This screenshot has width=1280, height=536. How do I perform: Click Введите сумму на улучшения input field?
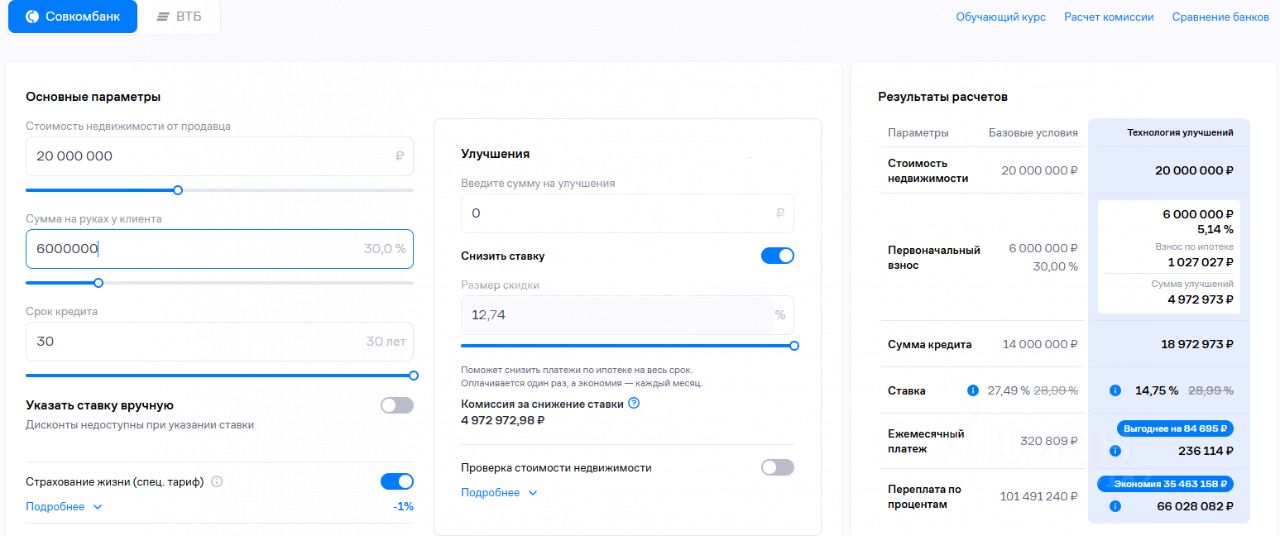627,213
